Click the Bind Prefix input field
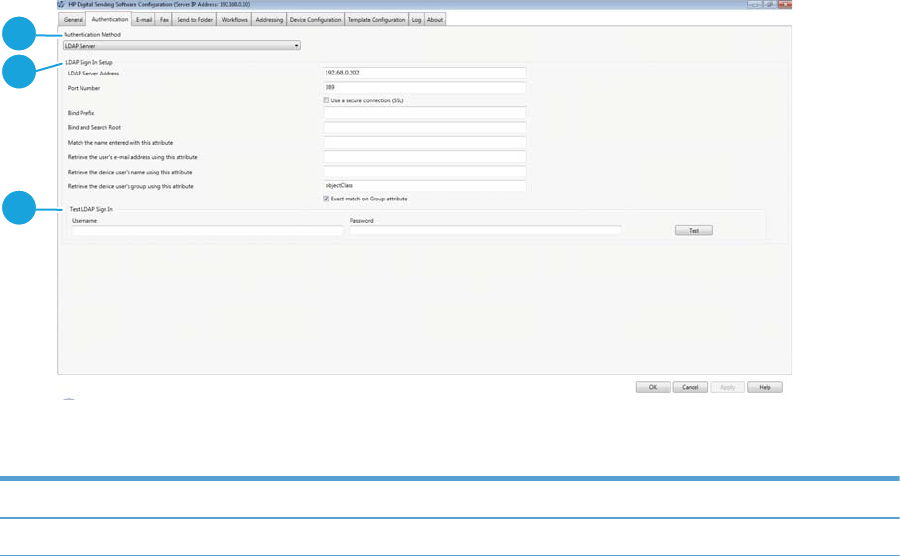Viewport: 900px width, 556px height. [425, 112]
